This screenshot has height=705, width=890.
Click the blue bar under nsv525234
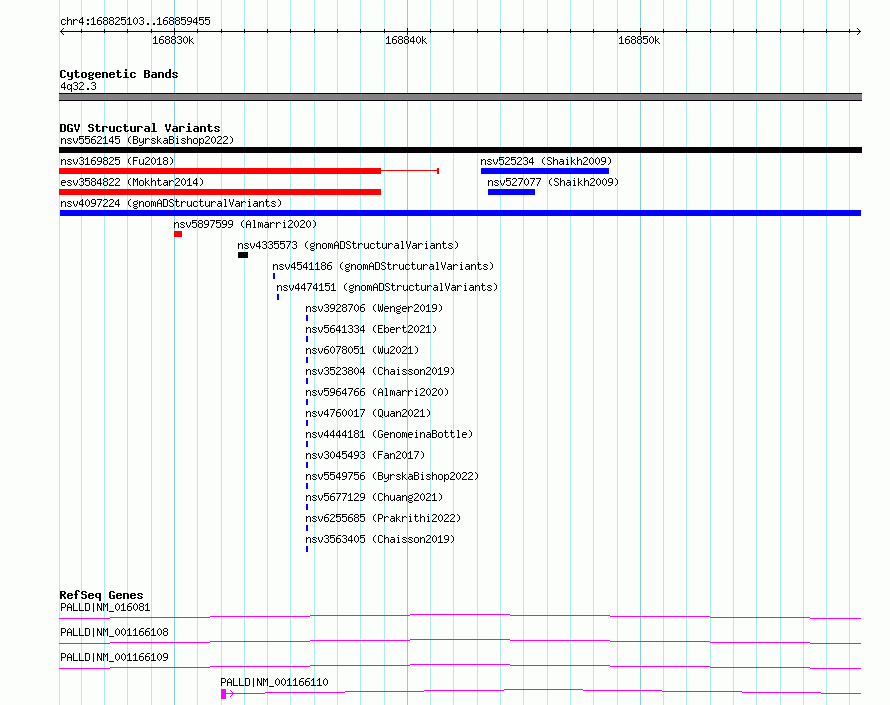coord(545,171)
